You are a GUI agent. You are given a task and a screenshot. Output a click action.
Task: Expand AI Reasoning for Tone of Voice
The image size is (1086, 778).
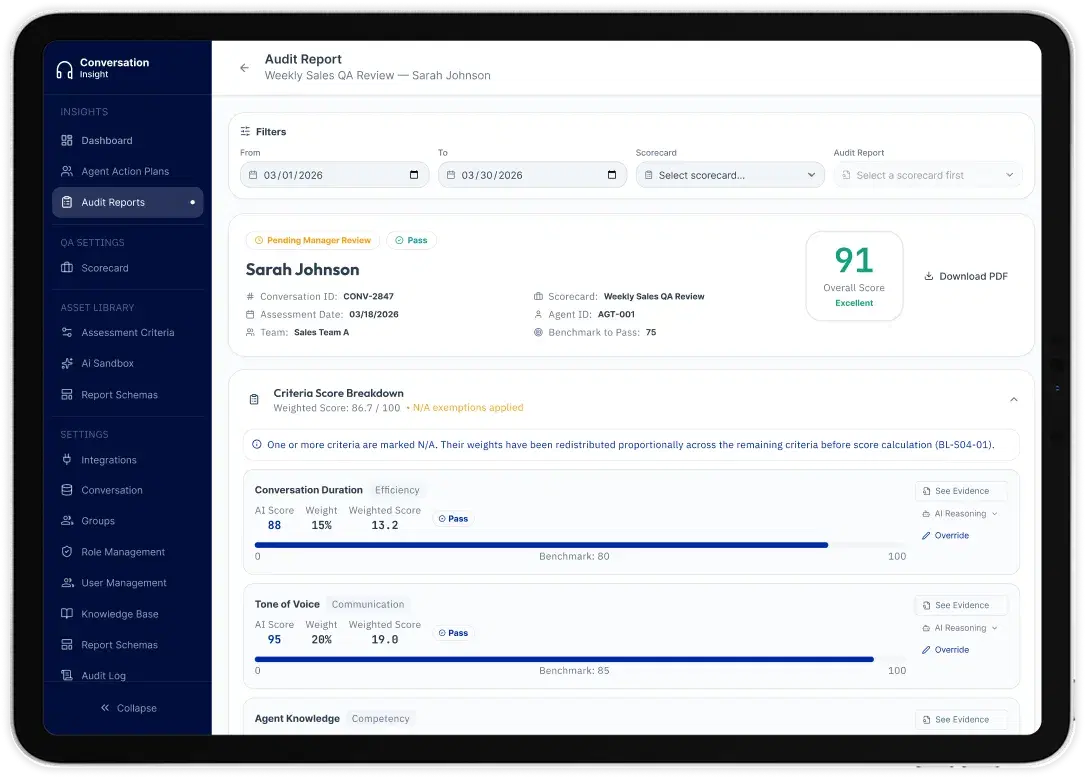[960, 628]
